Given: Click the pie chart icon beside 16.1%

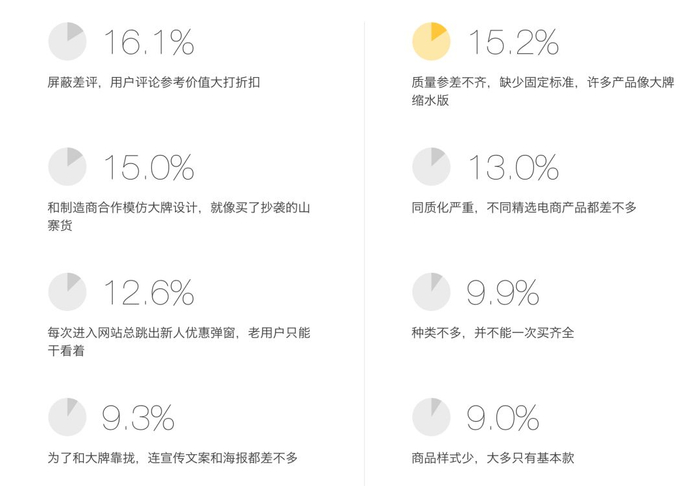Looking at the screenshot, I should (67, 42).
